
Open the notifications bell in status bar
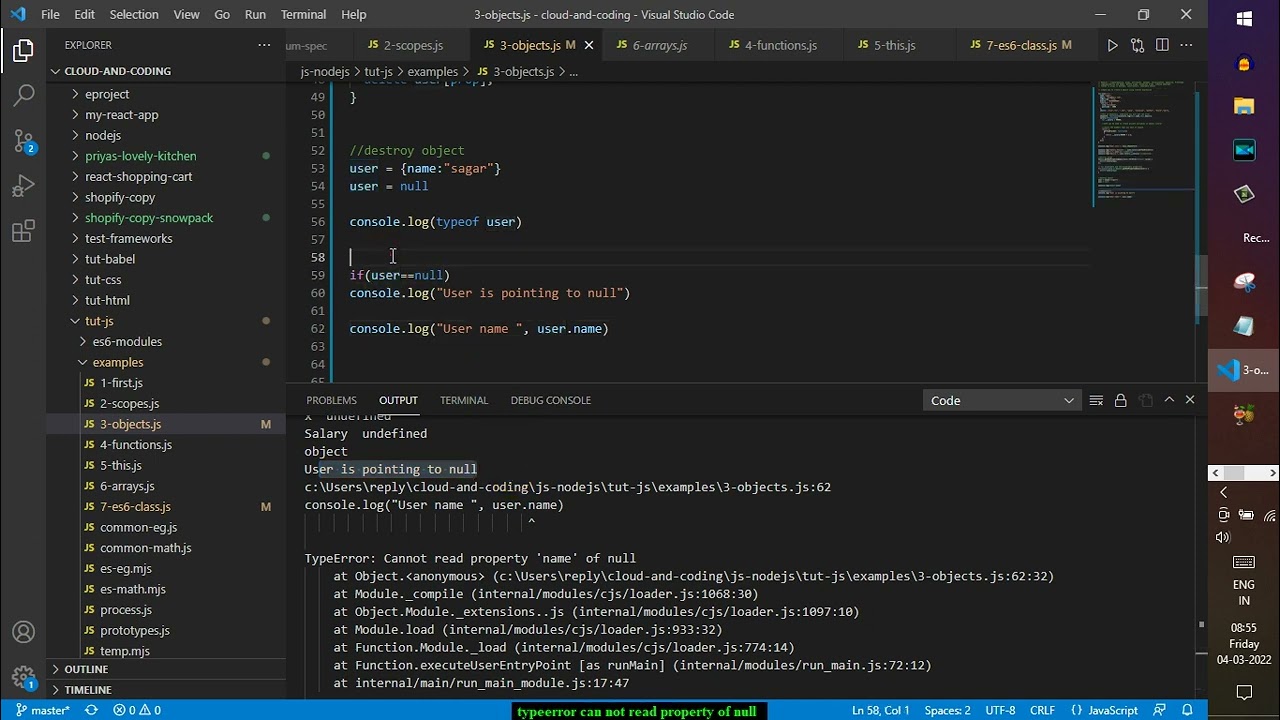[1187, 710]
